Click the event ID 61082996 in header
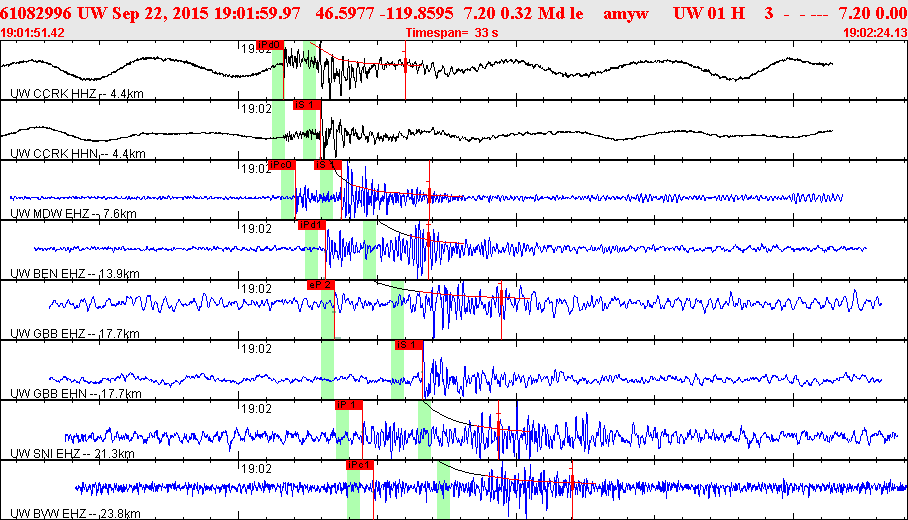This screenshot has height=520, width=908. click(36, 13)
